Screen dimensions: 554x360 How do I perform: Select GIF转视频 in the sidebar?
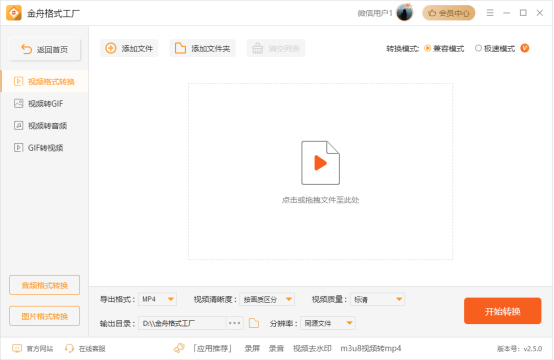tap(45, 148)
